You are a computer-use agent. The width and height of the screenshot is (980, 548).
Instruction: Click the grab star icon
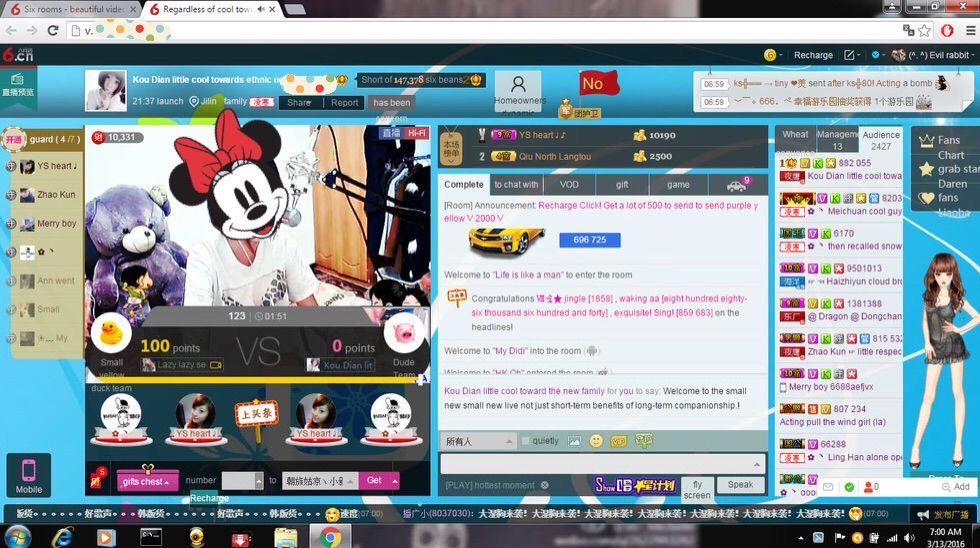(x=926, y=169)
